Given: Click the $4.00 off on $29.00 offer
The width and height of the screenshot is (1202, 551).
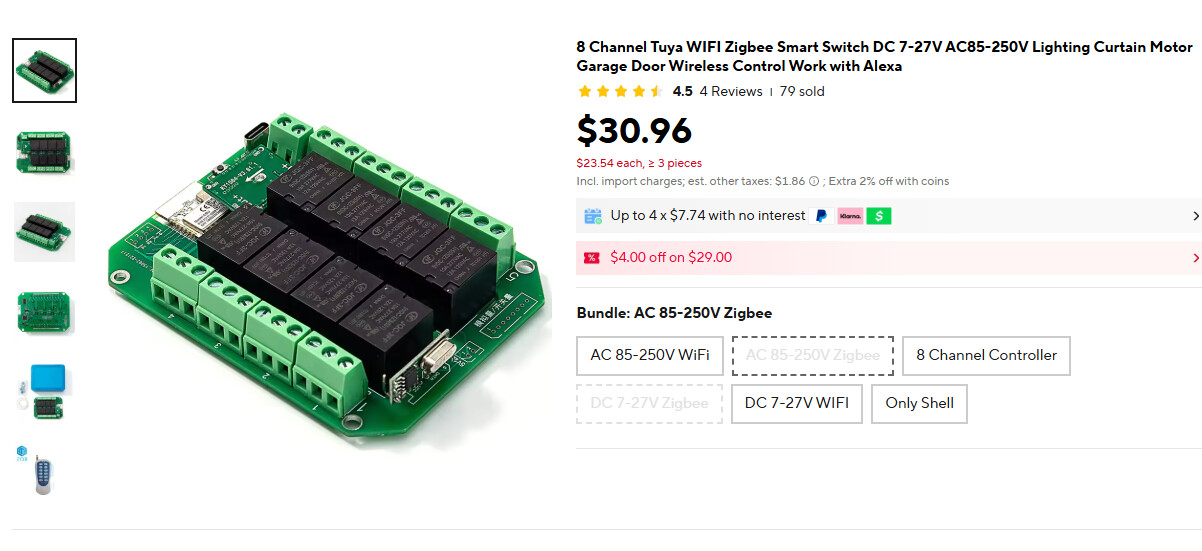Looking at the screenshot, I should (x=671, y=258).
